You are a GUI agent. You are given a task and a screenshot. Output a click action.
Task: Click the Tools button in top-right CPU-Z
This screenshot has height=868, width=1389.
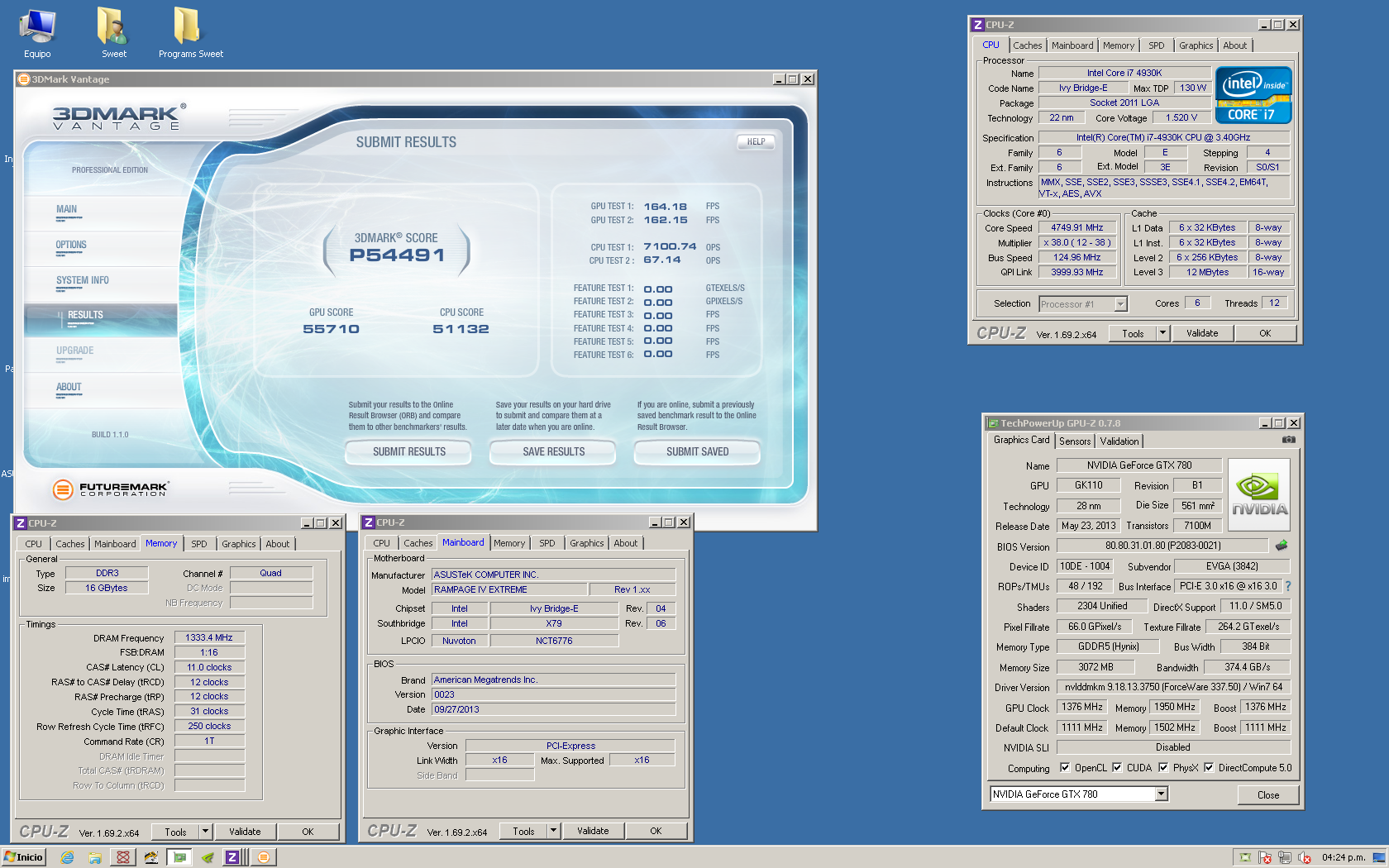tap(1133, 333)
